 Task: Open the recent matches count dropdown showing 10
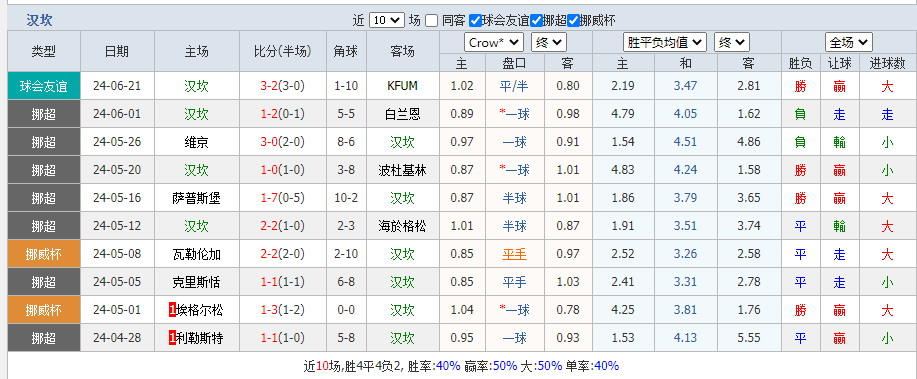(x=387, y=20)
